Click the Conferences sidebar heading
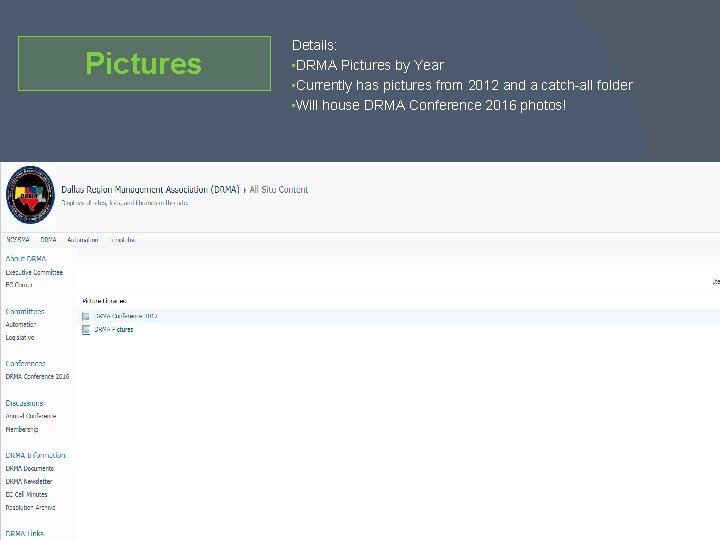The height and width of the screenshot is (540, 720). [x=25, y=363]
